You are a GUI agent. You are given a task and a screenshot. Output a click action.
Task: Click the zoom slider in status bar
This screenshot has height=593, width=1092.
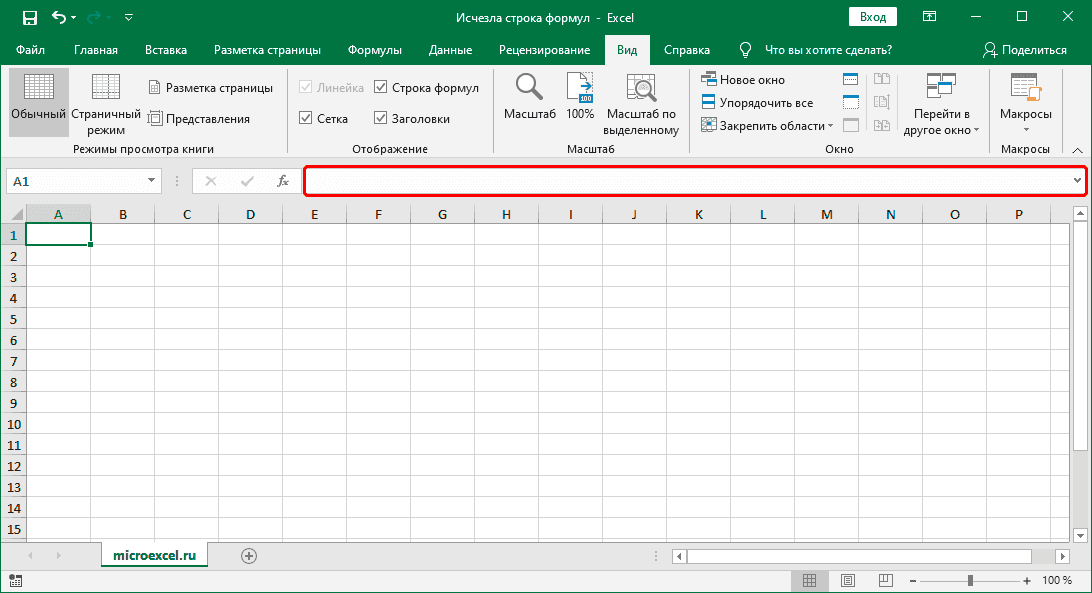pos(970,581)
